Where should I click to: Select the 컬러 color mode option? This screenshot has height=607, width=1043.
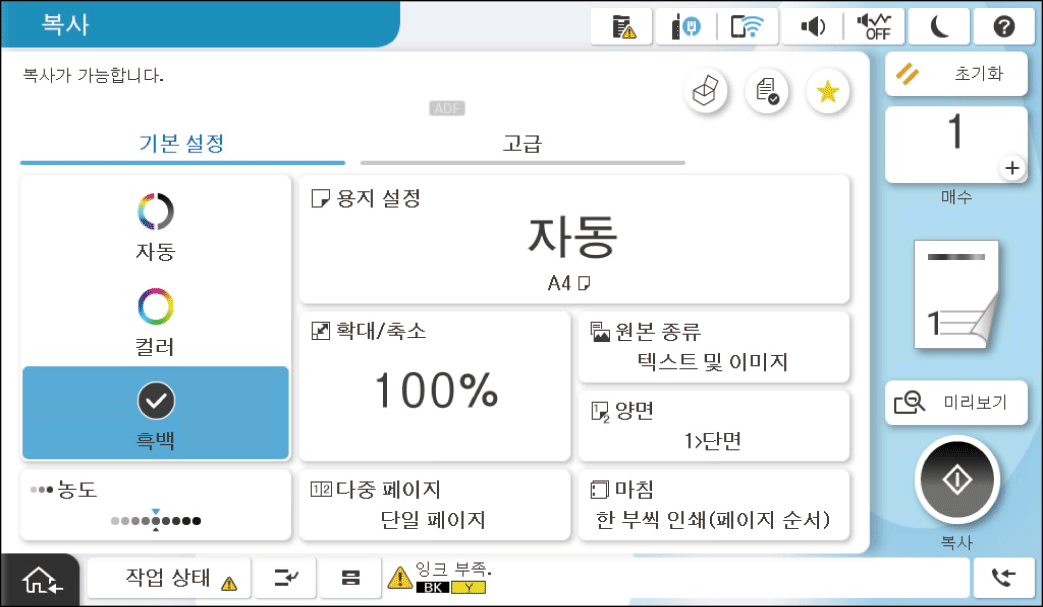155,320
